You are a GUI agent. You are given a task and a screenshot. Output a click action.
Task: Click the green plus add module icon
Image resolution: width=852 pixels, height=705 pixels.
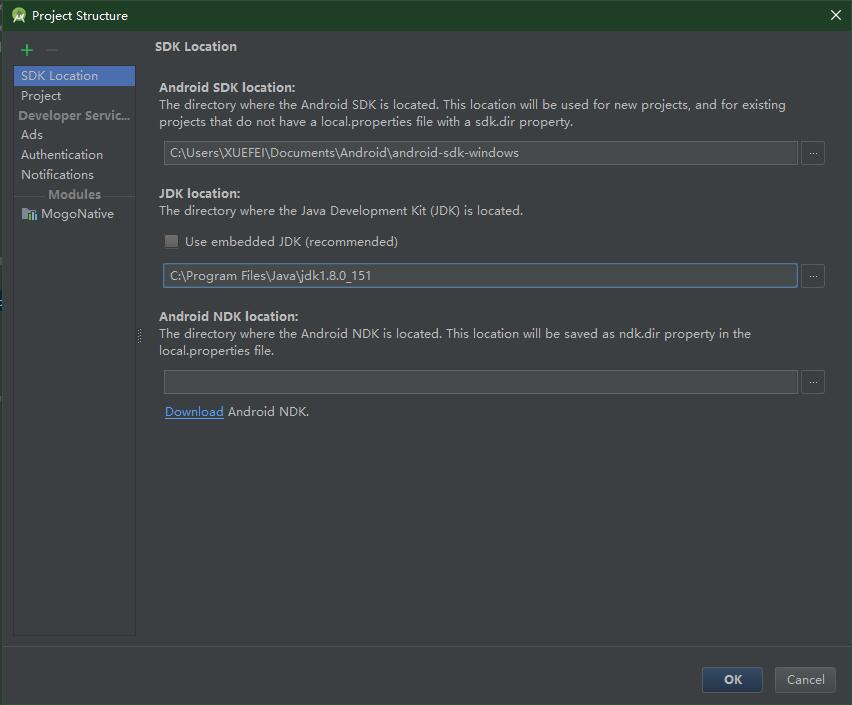pos(27,50)
